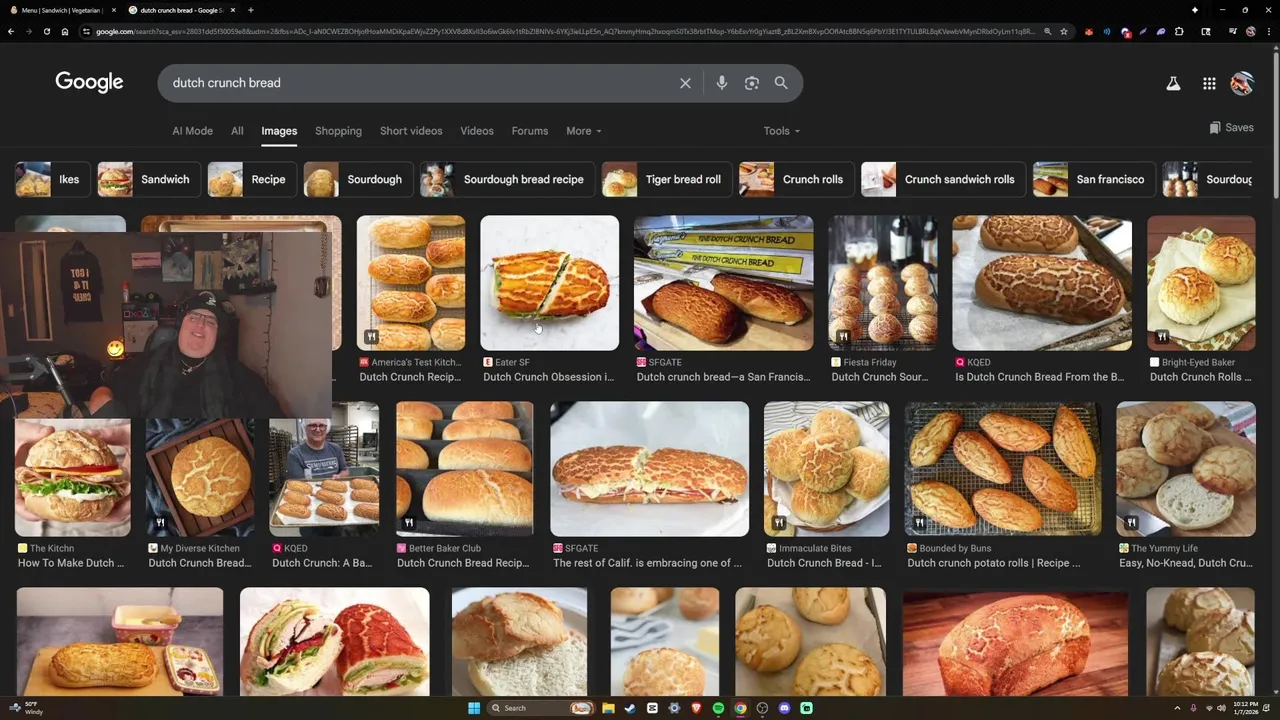Go to Google homepage via logo
Image resolution: width=1280 pixels, height=720 pixels.
pyautogui.click(x=89, y=83)
